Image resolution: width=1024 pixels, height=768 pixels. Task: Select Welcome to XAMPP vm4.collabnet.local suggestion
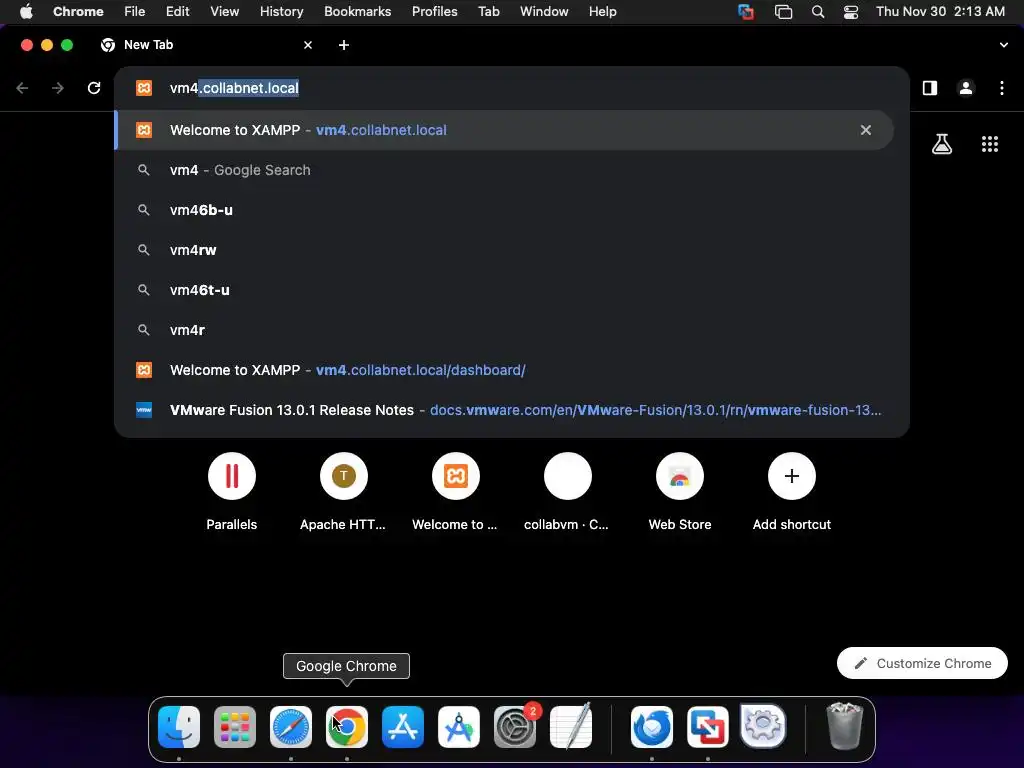pos(504,130)
